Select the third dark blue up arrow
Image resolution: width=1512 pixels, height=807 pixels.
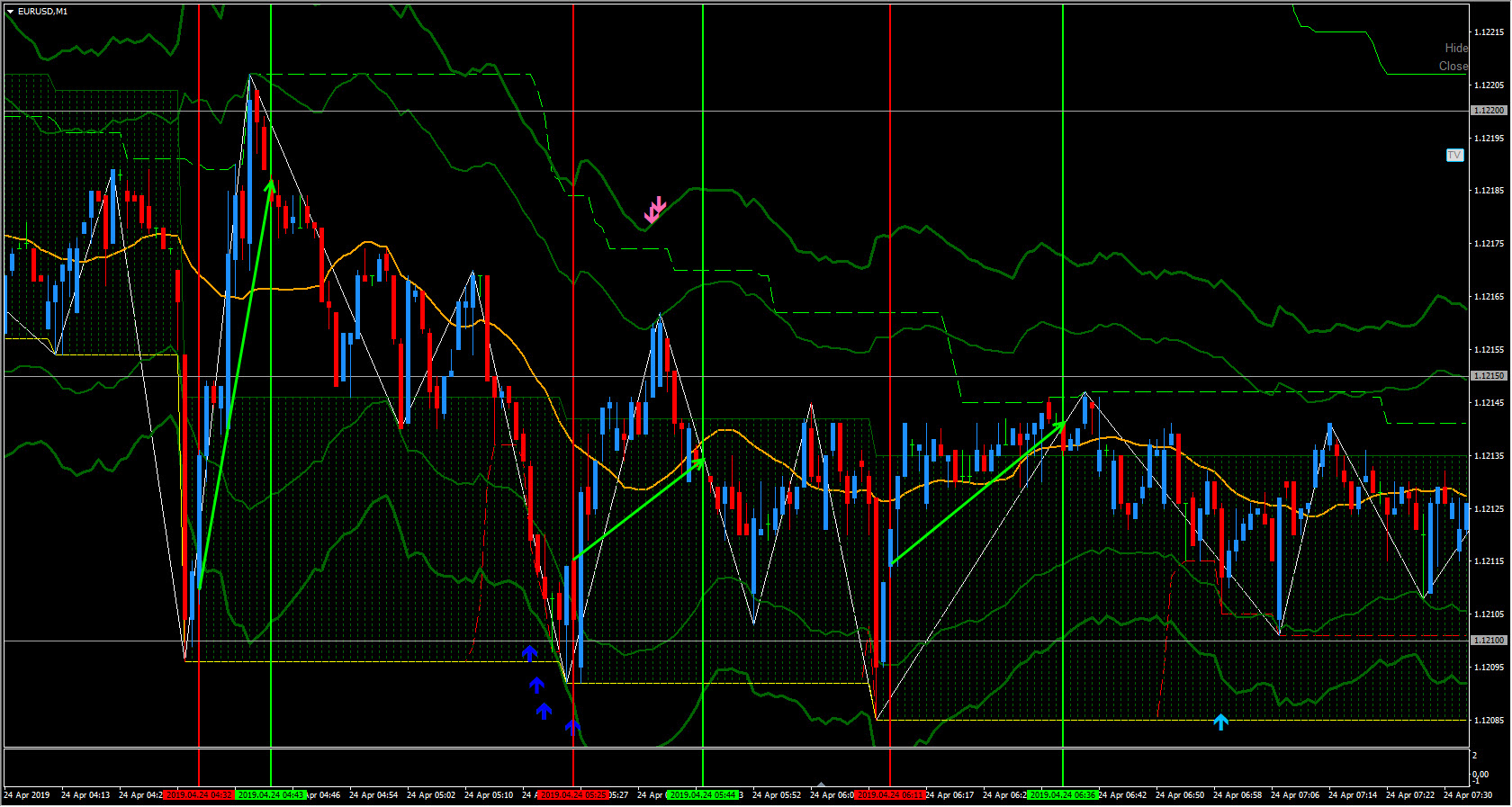click(544, 711)
